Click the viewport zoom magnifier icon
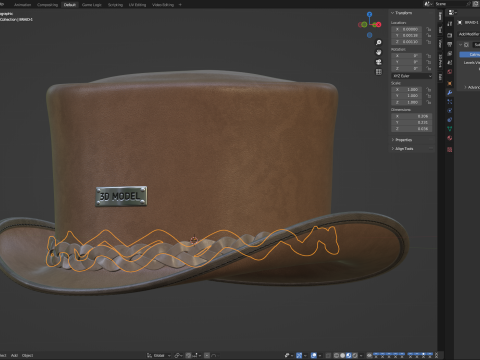 [379, 43]
